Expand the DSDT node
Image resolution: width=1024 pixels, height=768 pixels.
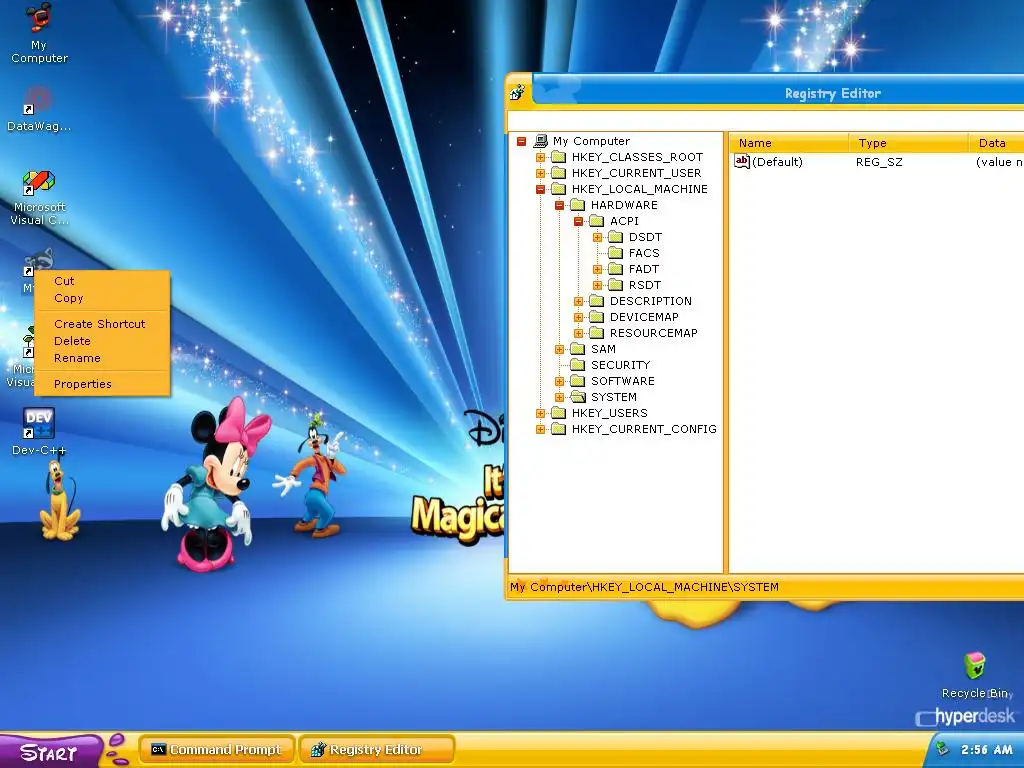pos(597,237)
